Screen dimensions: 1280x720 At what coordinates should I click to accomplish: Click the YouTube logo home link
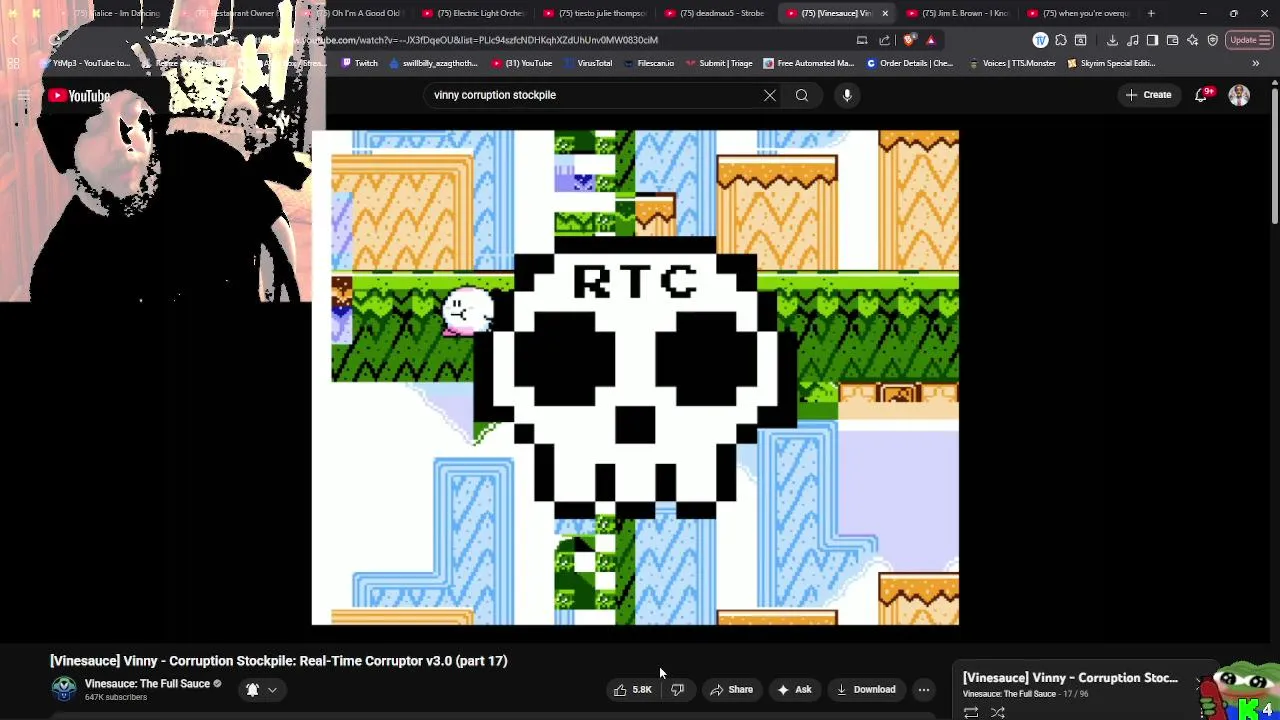pyautogui.click(x=79, y=96)
